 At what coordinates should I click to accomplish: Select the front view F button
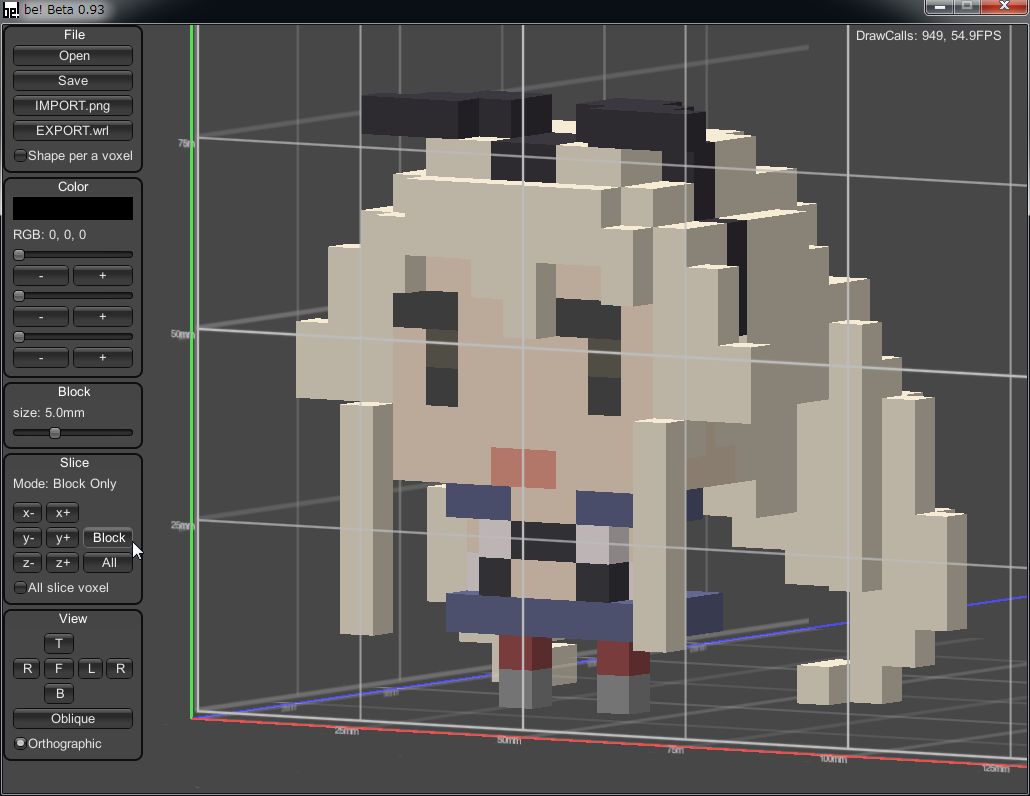pyautogui.click(x=59, y=669)
